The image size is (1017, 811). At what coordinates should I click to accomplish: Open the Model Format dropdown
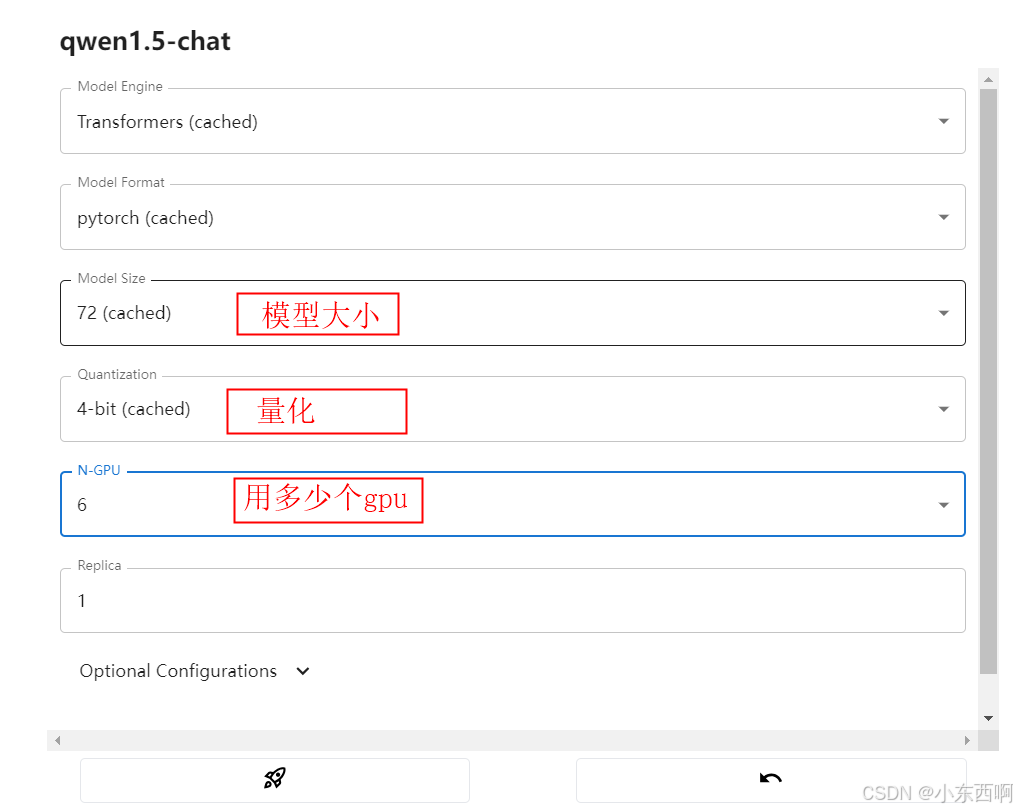click(512, 217)
